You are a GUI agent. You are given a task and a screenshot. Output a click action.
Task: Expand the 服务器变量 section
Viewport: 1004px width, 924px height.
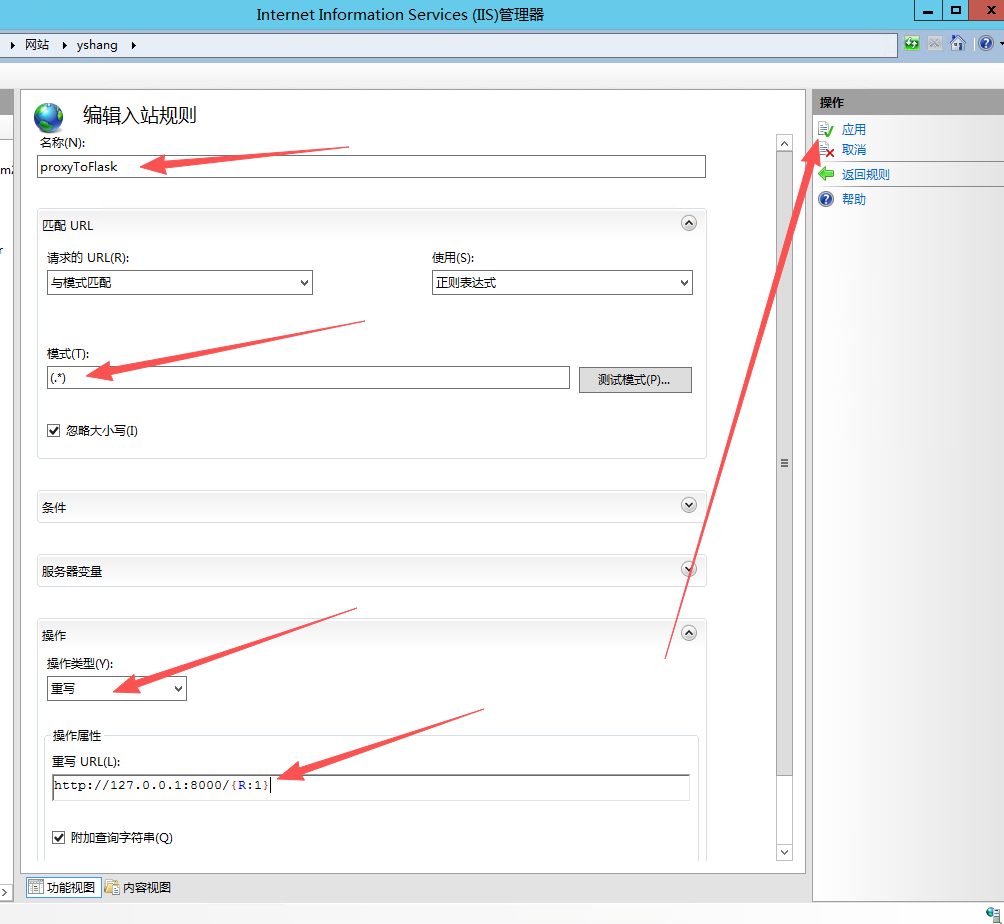689,569
